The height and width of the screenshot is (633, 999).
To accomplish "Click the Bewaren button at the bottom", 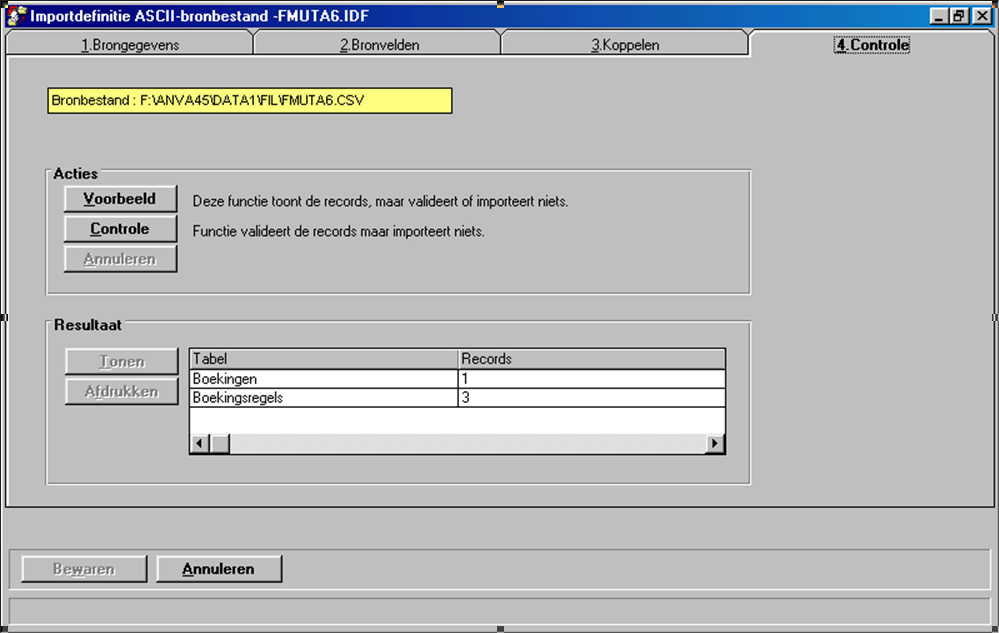I will pos(82,568).
